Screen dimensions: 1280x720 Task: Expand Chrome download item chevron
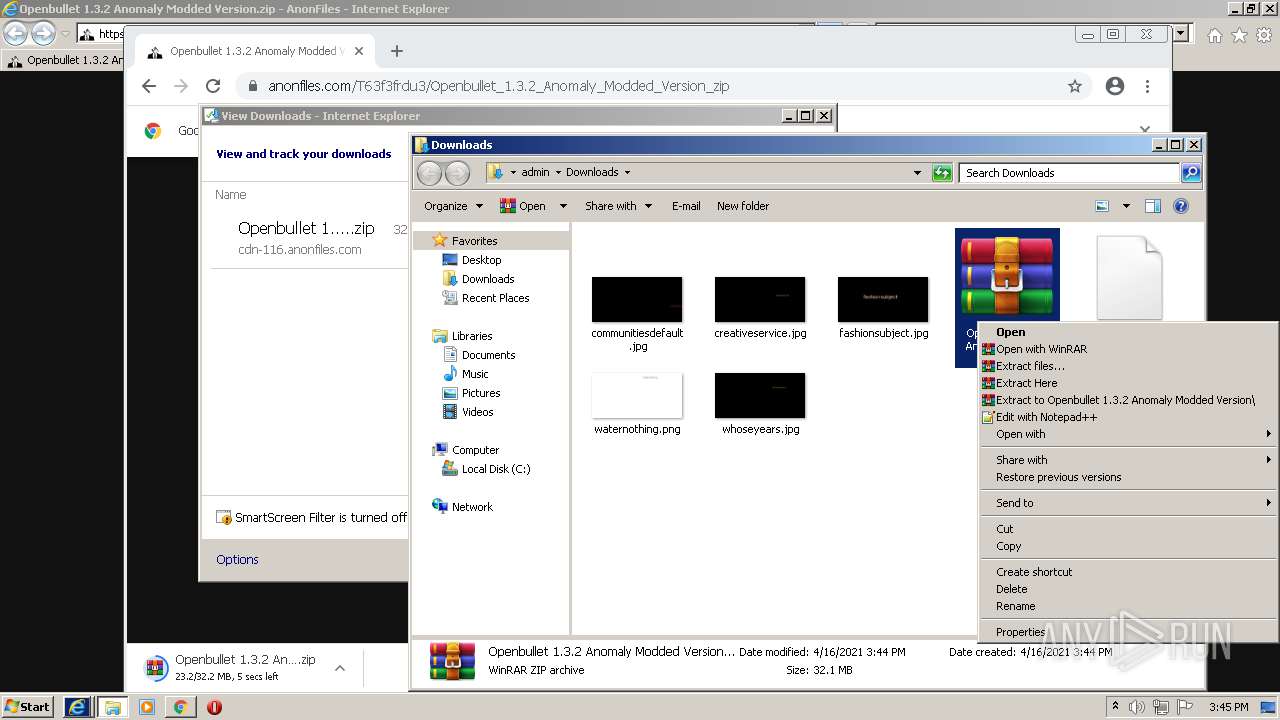click(340, 668)
